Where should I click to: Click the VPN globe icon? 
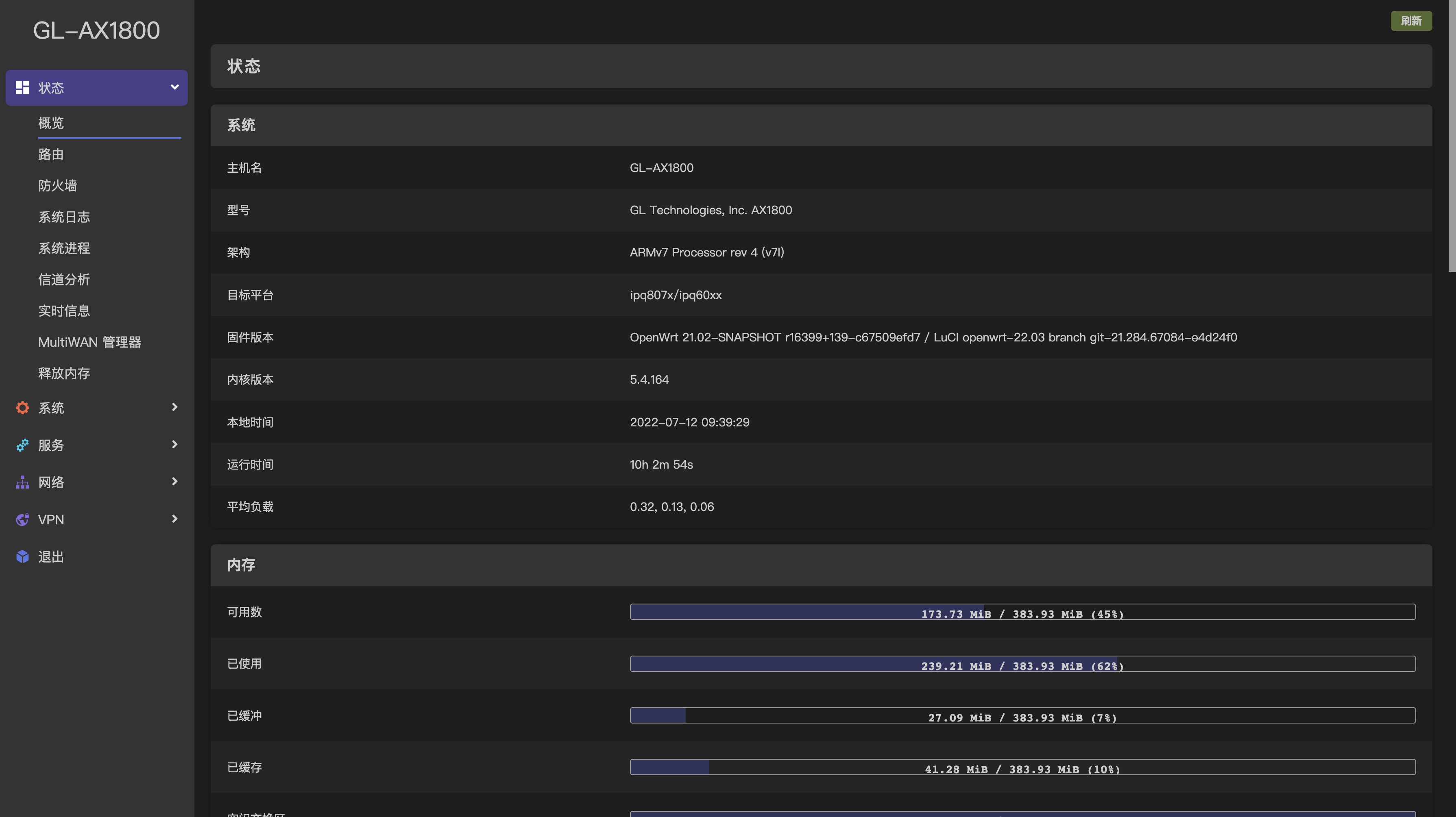click(23, 519)
